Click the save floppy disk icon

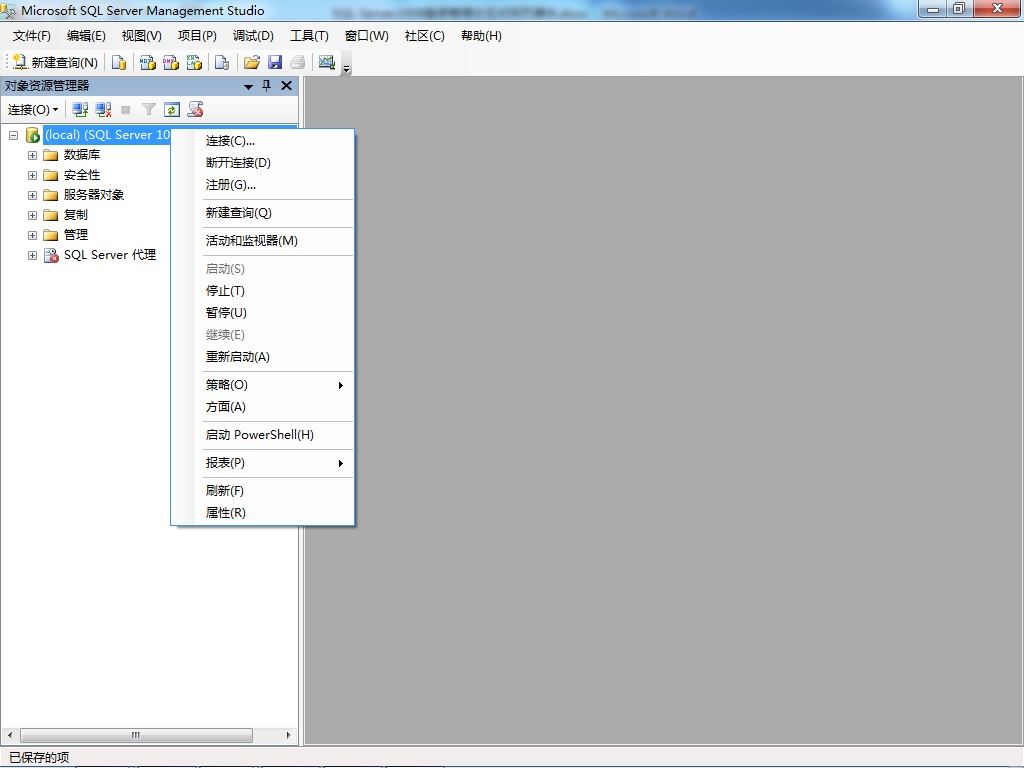click(x=275, y=62)
